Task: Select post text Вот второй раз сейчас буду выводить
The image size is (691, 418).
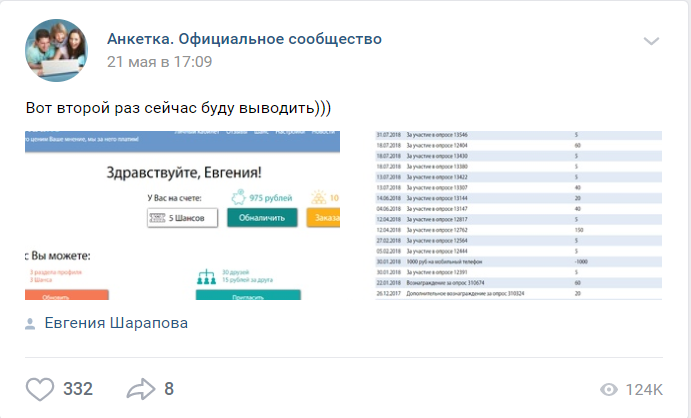Action: pos(178,108)
